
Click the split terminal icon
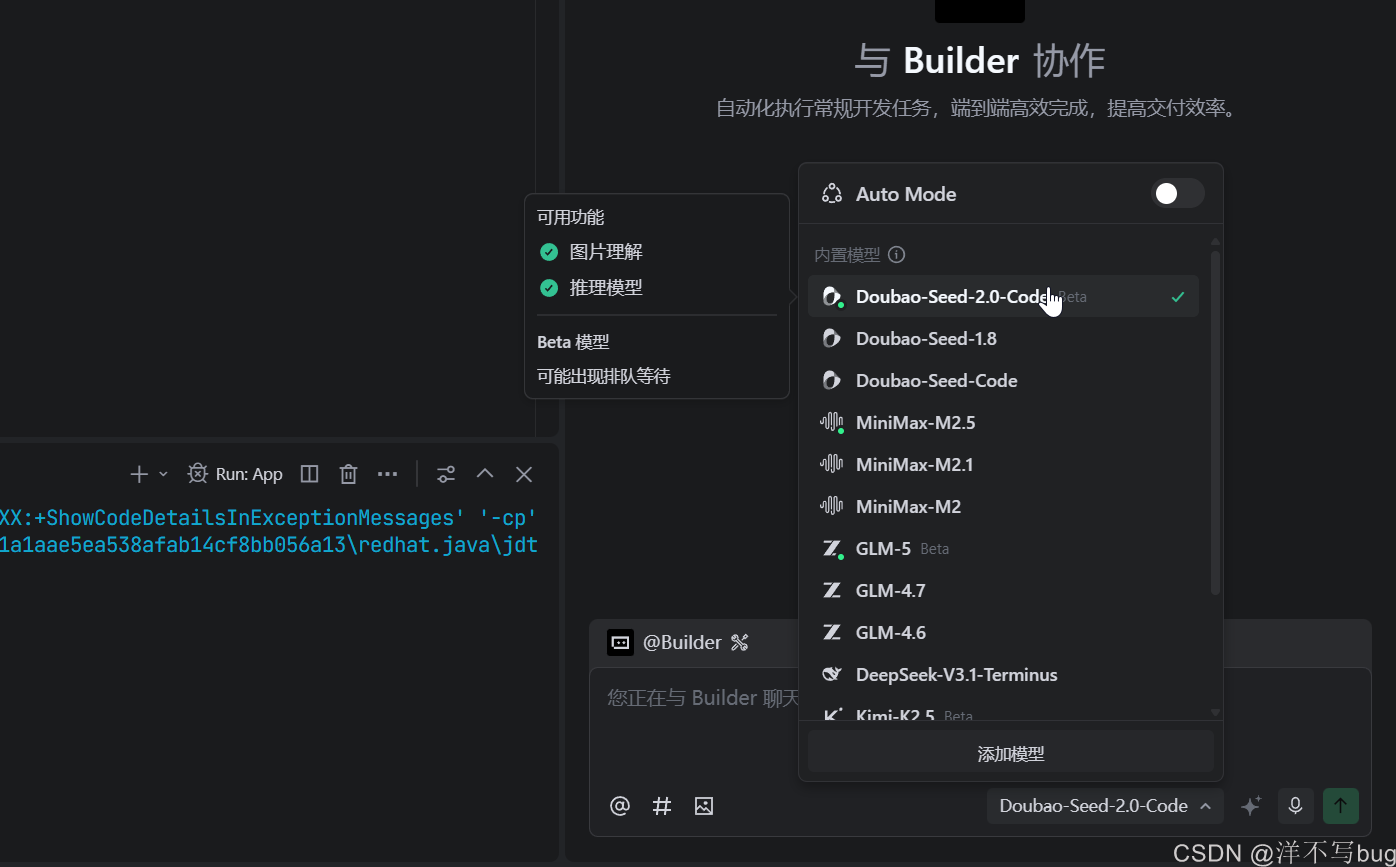click(x=310, y=474)
